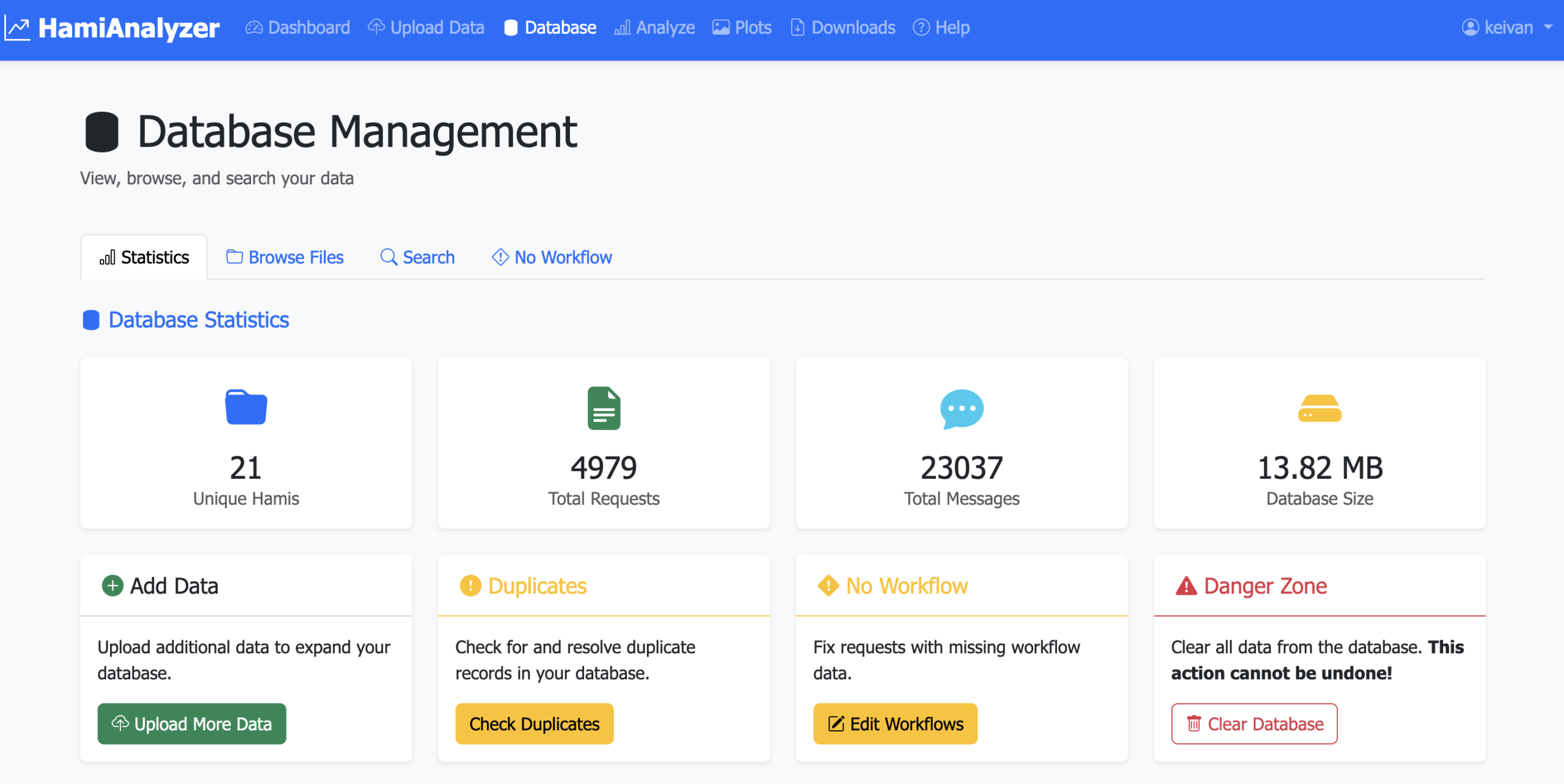This screenshot has height=784, width=1564.
Task: Click the magnifier icon on Search tab
Action: click(x=389, y=257)
